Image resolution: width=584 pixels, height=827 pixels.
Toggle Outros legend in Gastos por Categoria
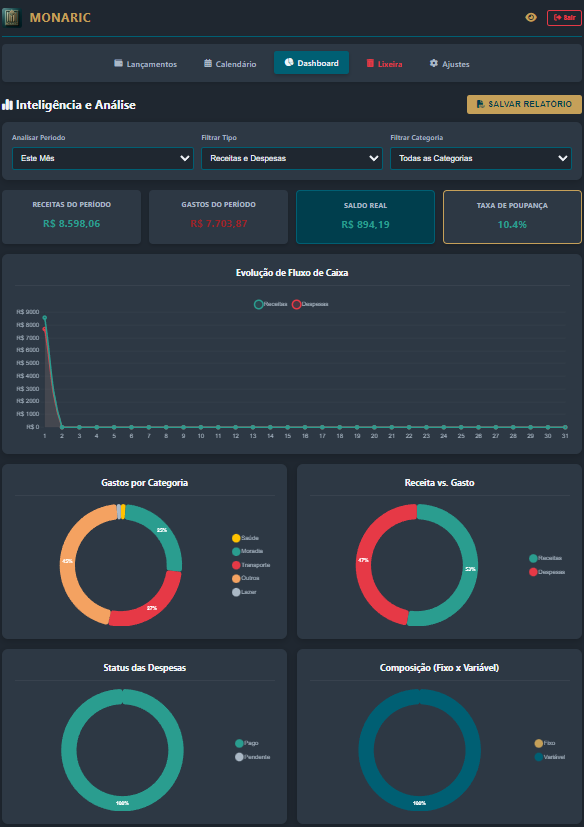pos(245,578)
